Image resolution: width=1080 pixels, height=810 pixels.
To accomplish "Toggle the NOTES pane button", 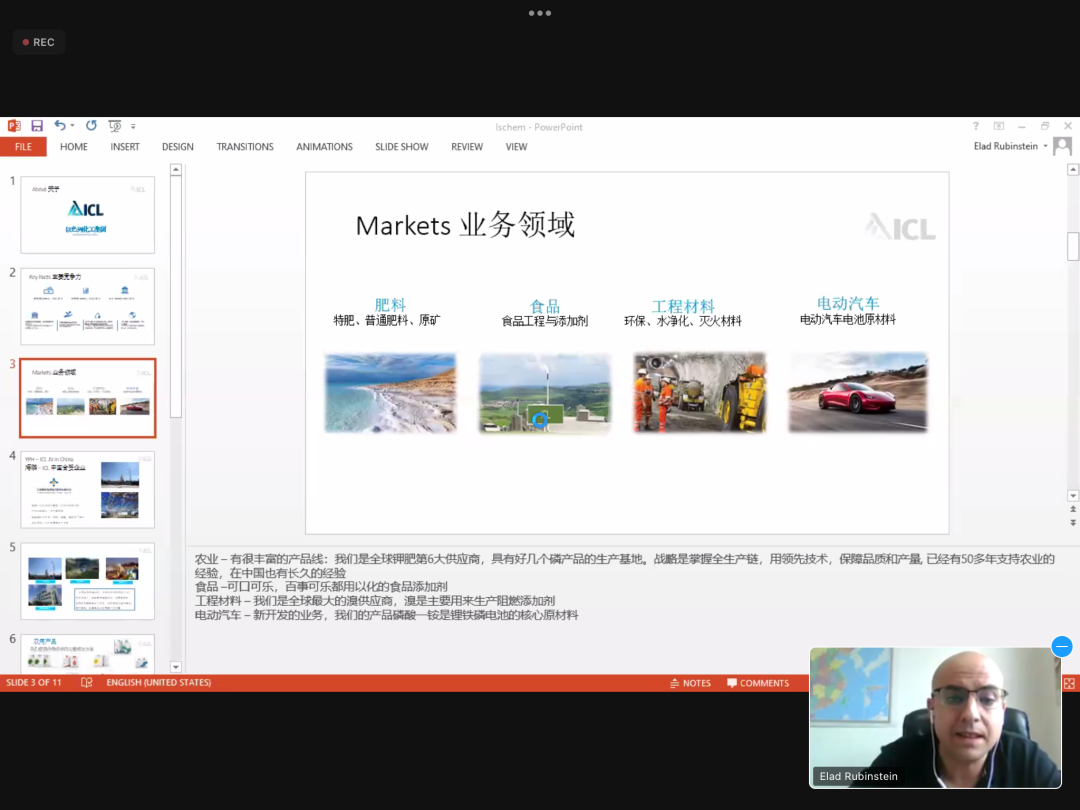I will 689,683.
